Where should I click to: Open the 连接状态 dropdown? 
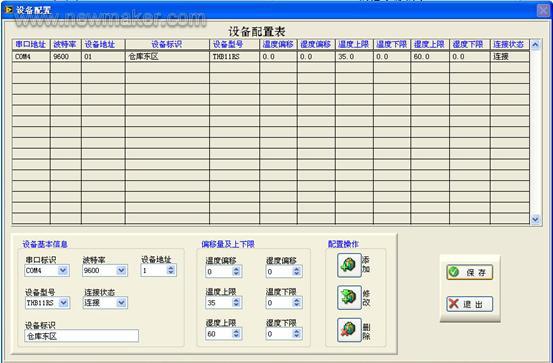pos(121,303)
